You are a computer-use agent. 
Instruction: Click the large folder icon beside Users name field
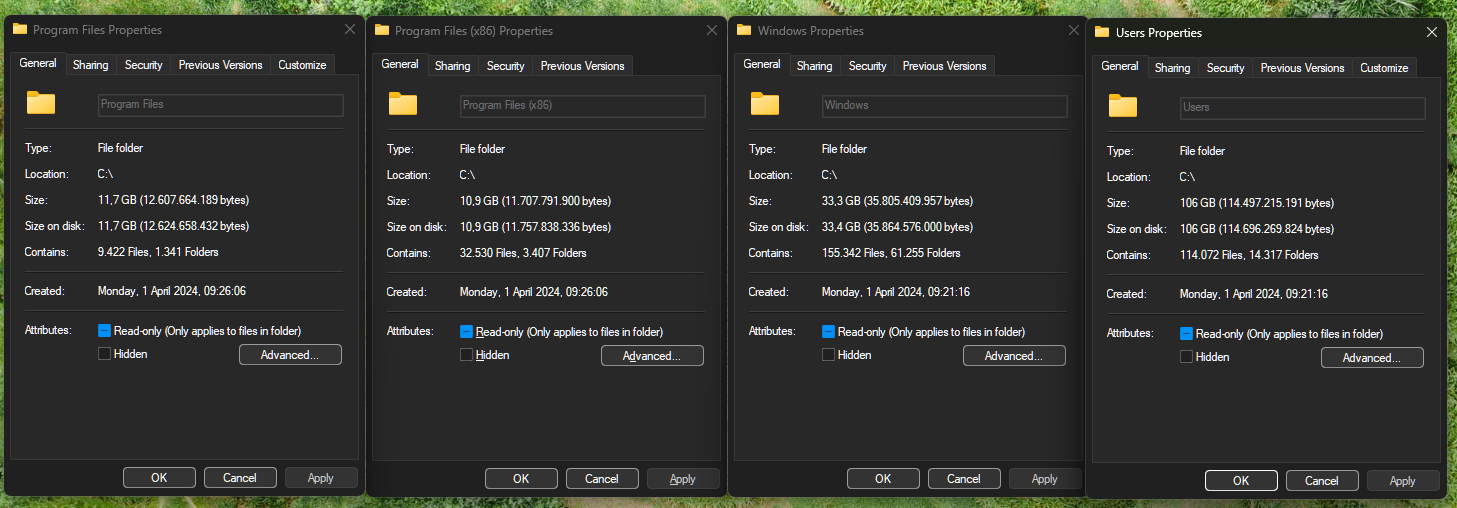point(1123,106)
